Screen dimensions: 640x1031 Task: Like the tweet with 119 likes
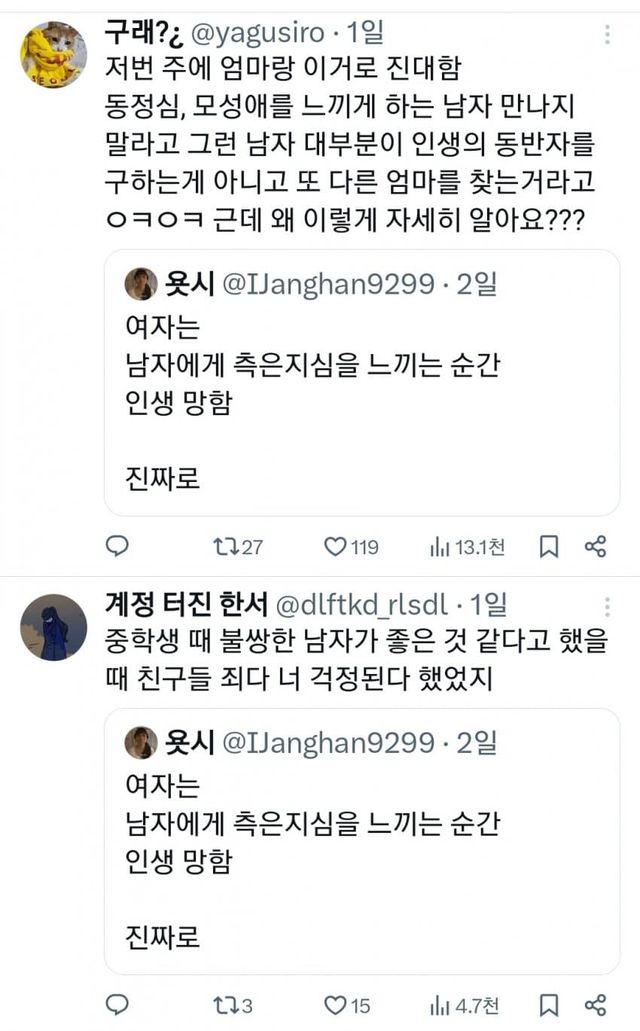[335, 546]
